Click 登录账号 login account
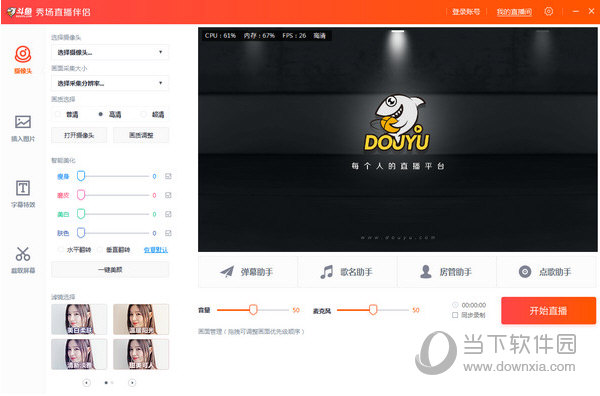This screenshot has height=396, width=600. pos(466,12)
